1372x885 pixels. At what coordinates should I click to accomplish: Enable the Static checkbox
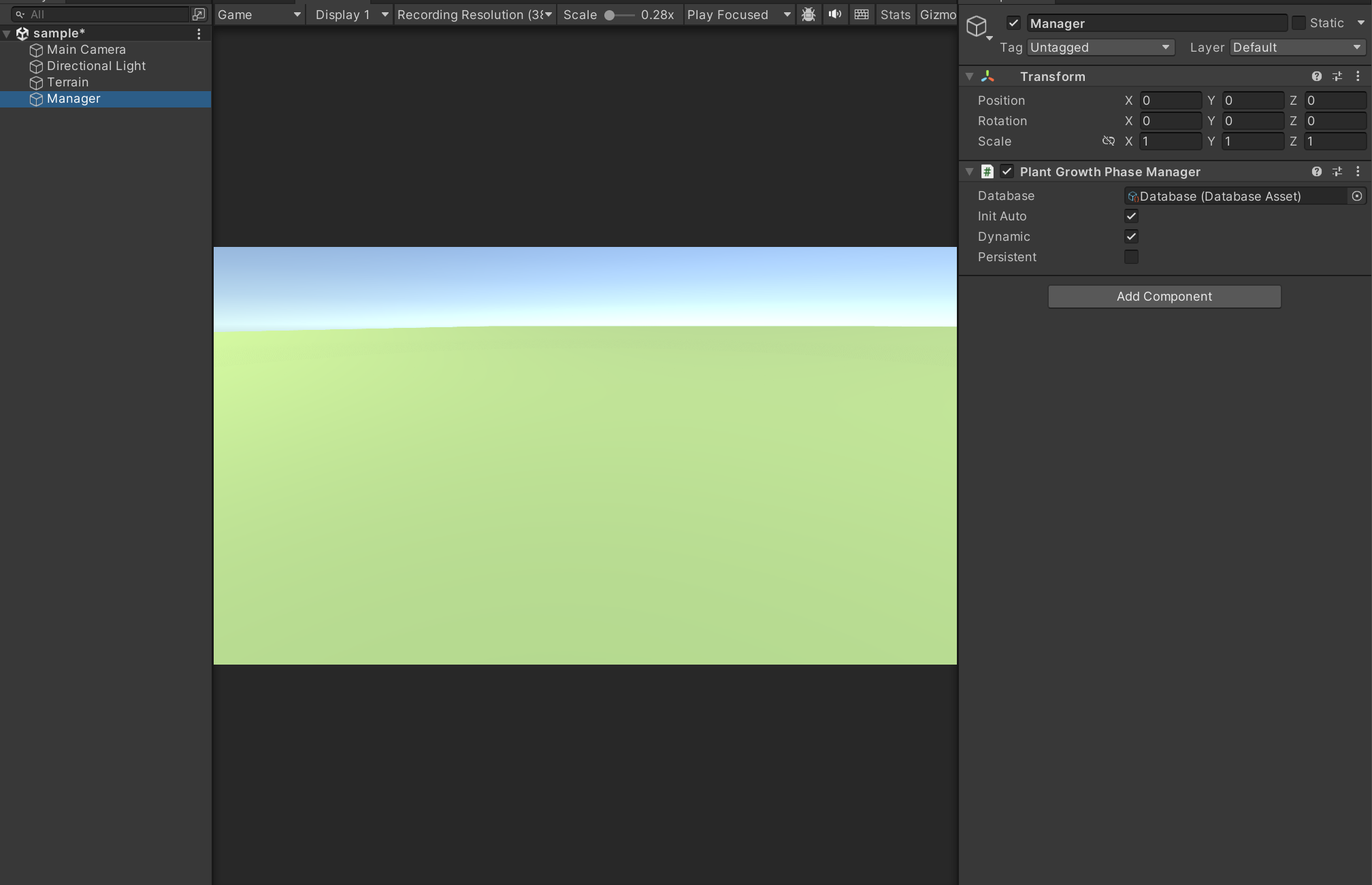[x=1298, y=23]
